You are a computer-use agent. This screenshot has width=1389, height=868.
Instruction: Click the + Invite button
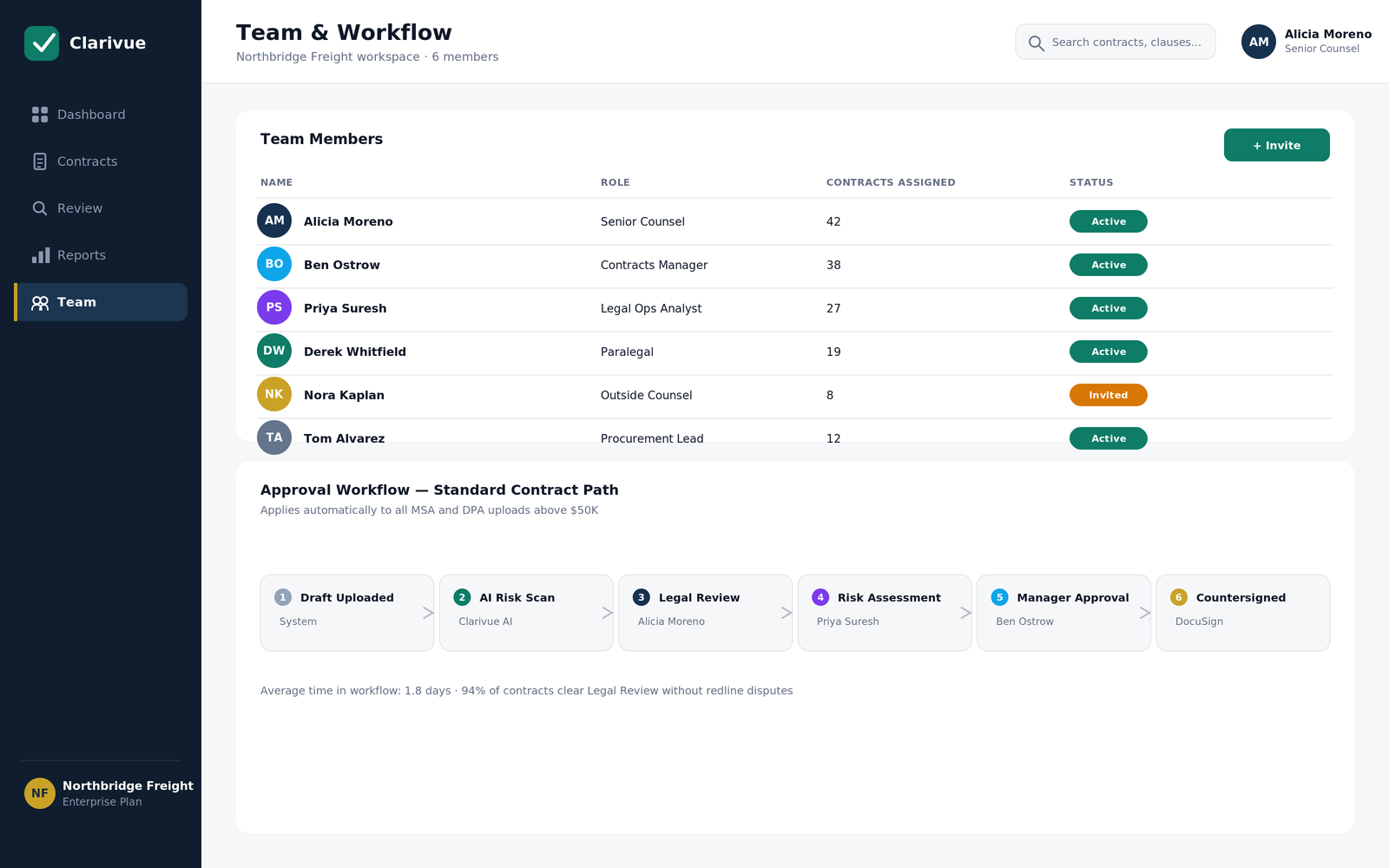click(1277, 145)
